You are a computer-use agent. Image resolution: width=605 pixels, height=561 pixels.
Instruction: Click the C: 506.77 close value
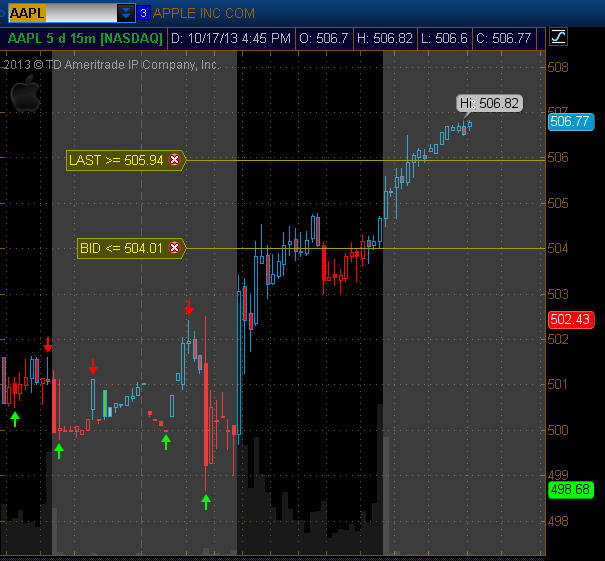click(504, 39)
